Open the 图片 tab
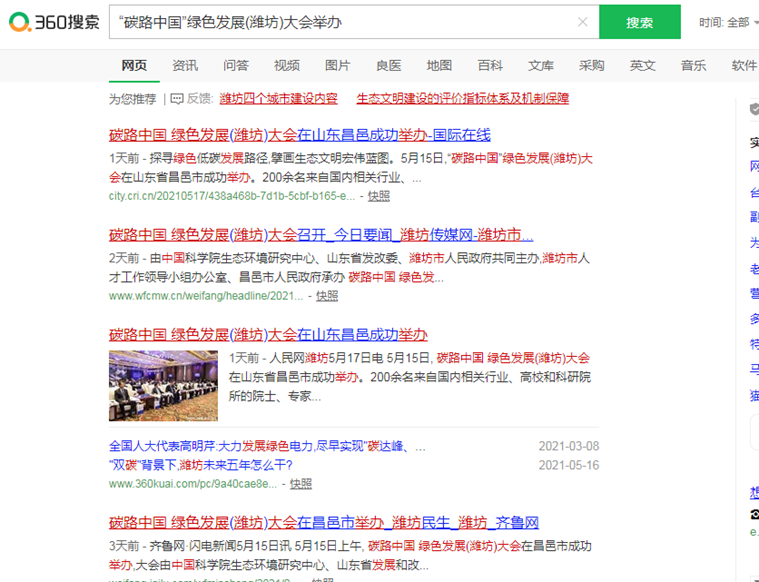Screen dimensions: 759x582 (337, 65)
